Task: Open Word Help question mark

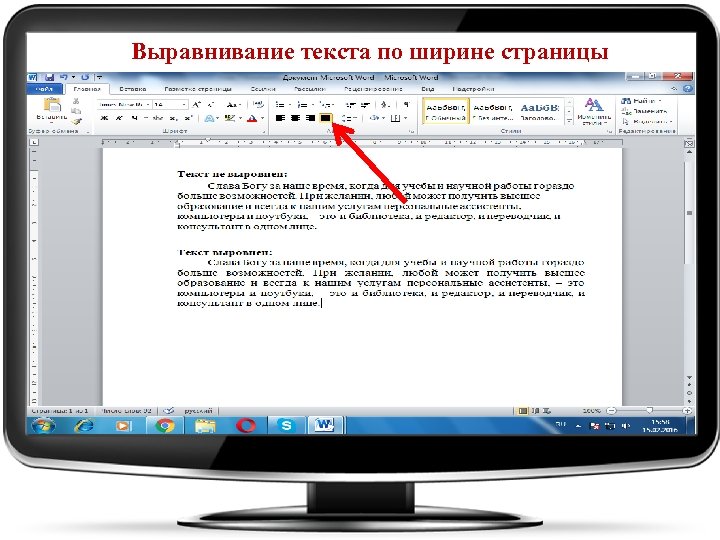Action: click(687, 89)
